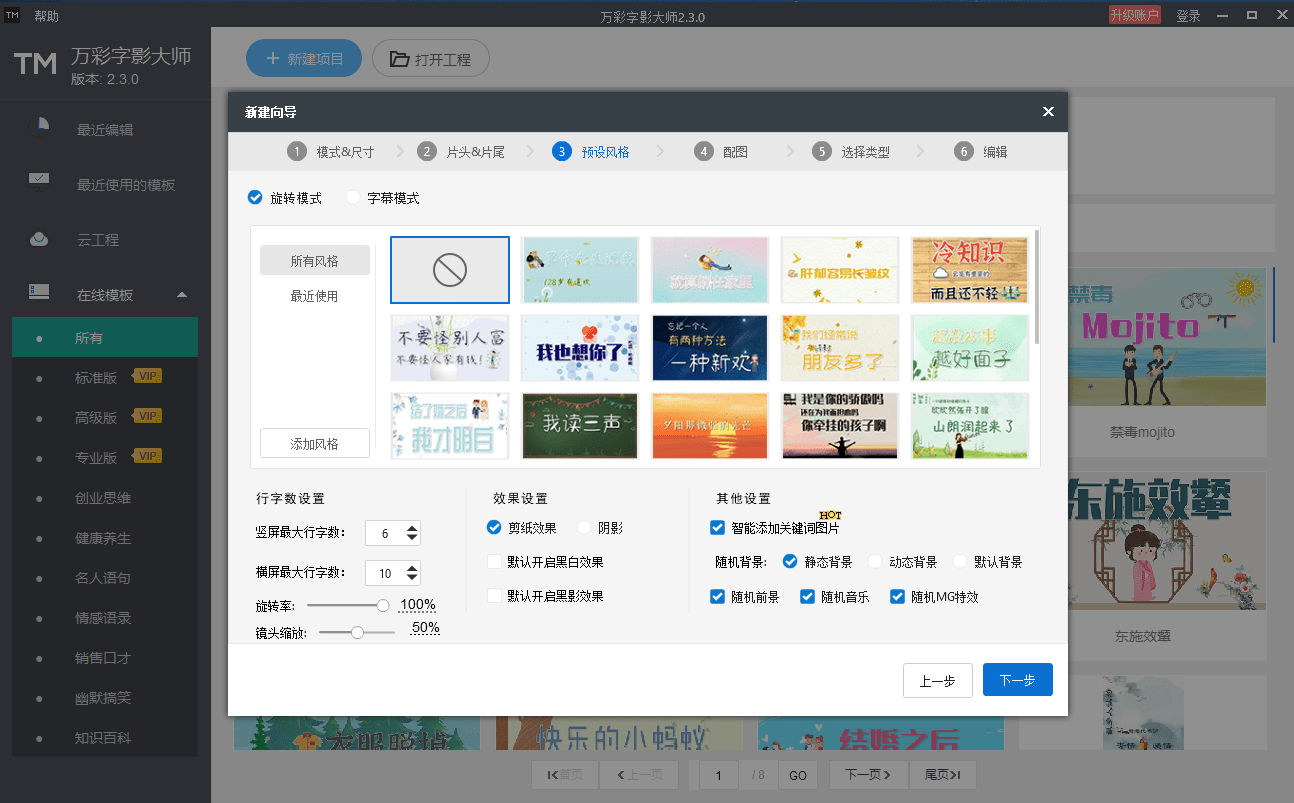Click the Next step button

pyautogui.click(x=1017, y=680)
